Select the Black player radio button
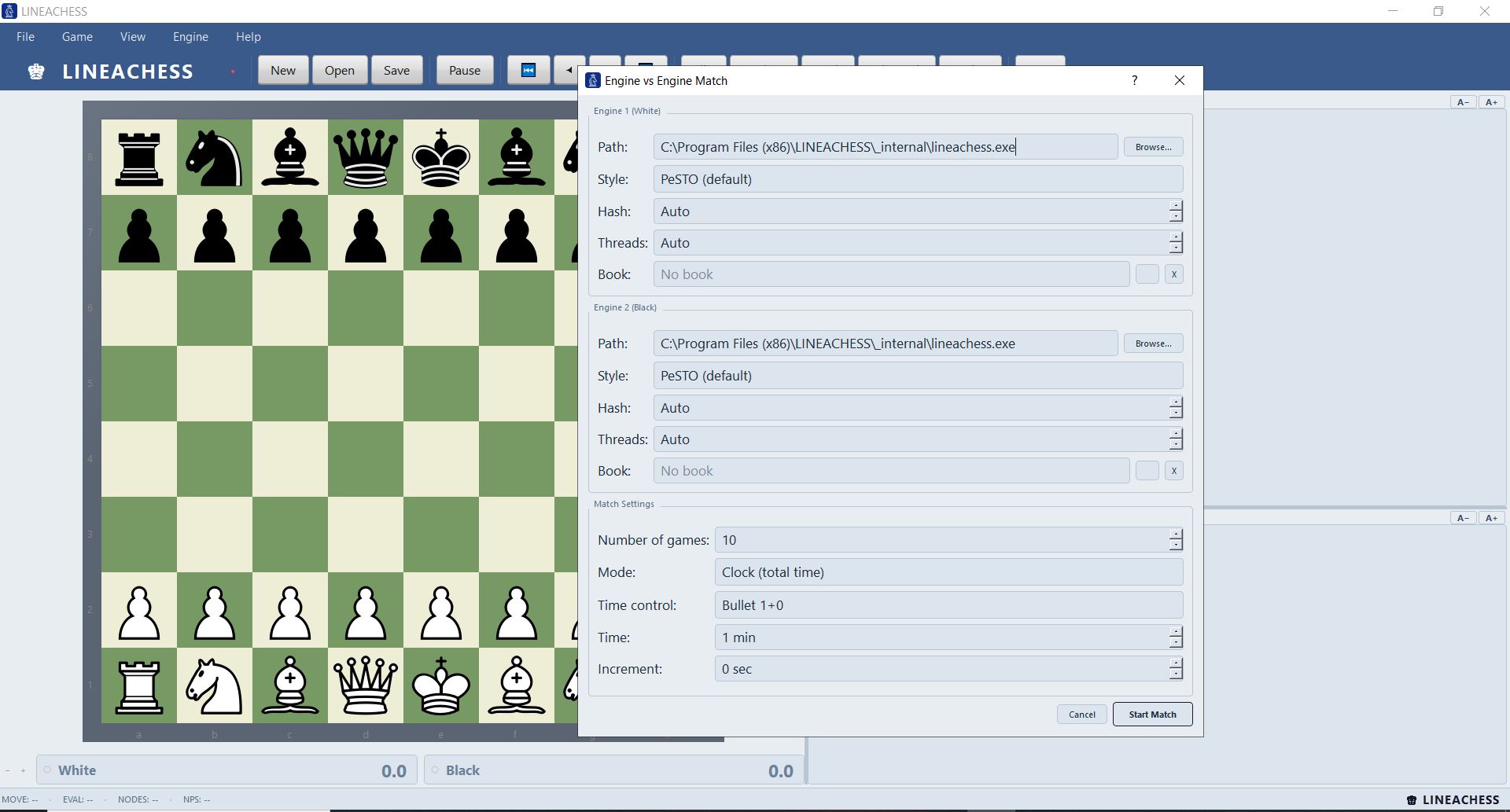Viewport: 1510px width, 812px height. pos(435,770)
